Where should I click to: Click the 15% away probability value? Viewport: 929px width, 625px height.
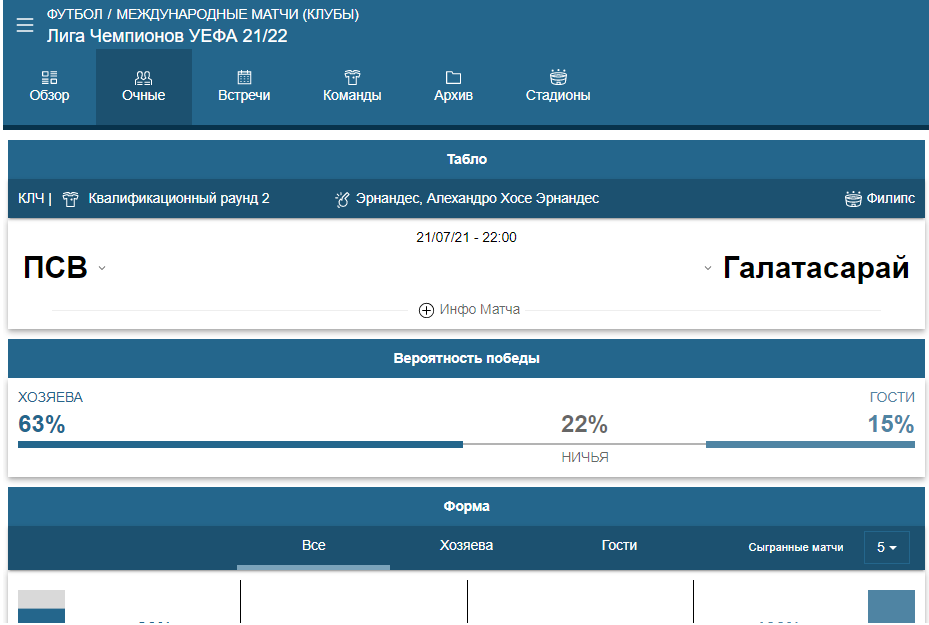pos(891,424)
